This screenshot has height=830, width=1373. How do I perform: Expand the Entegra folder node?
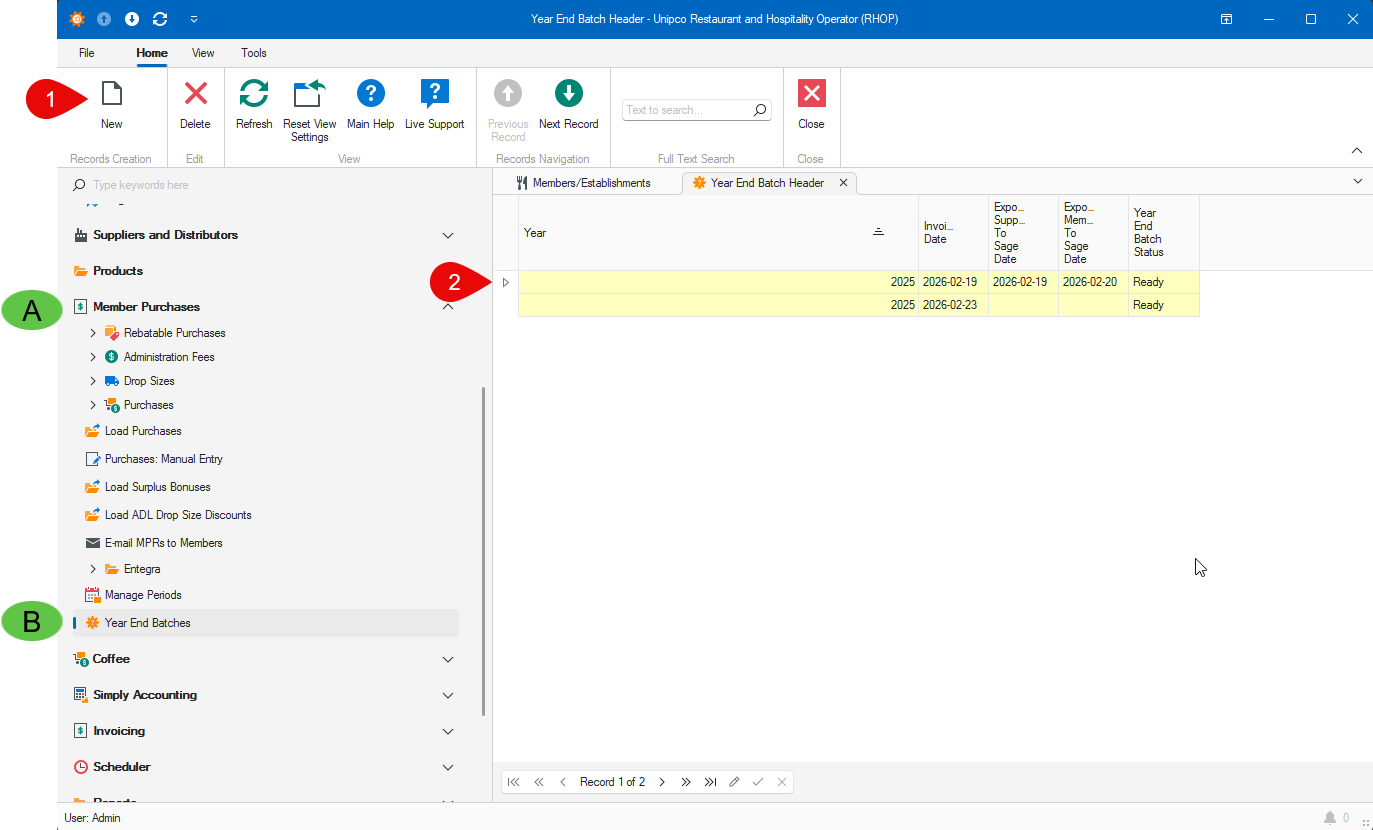click(x=93, y=569)
